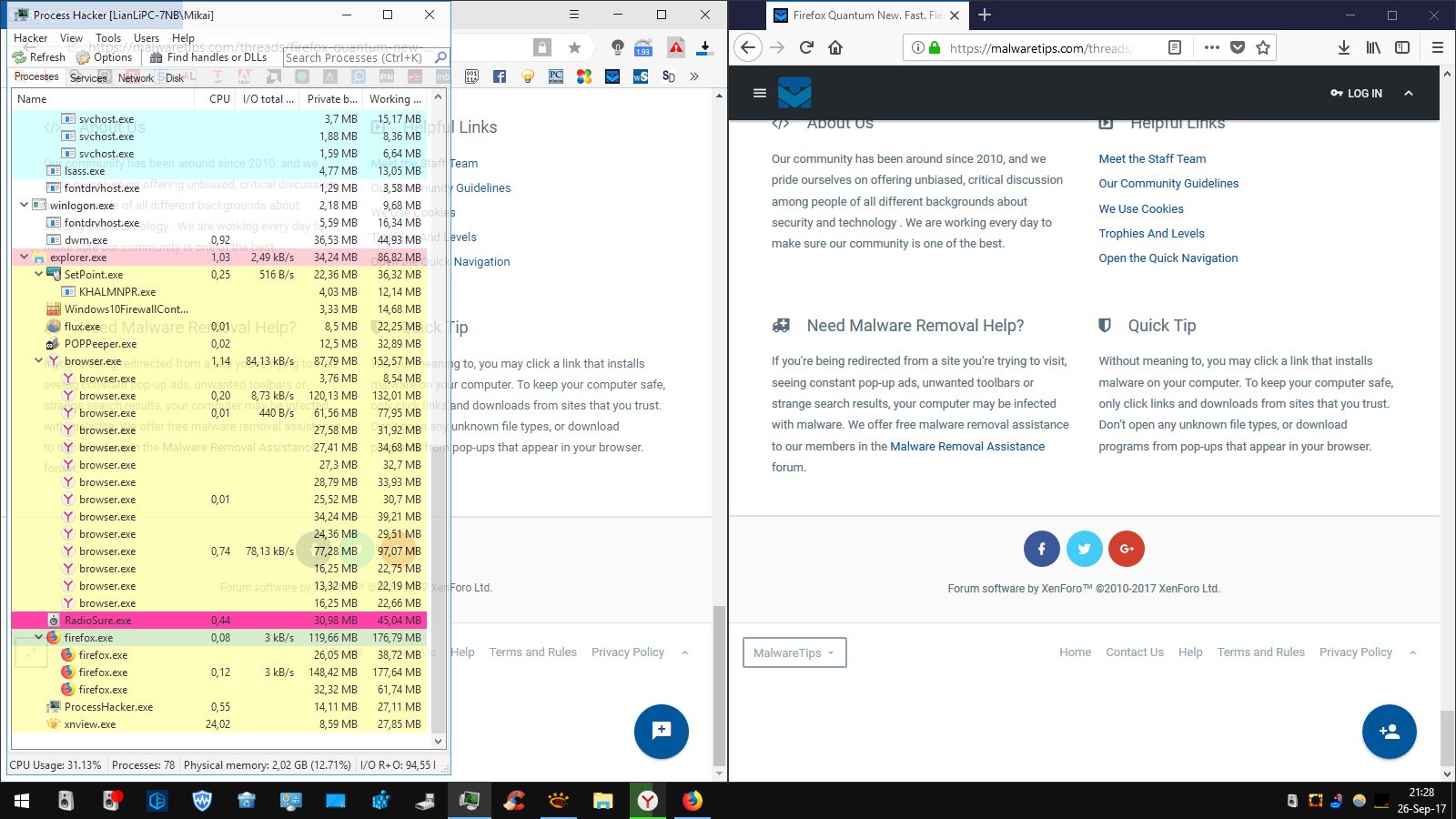Viewport: 1456px width, 819px height.
Task: Go to Firefox home page
Action: [x=835, y=47]
